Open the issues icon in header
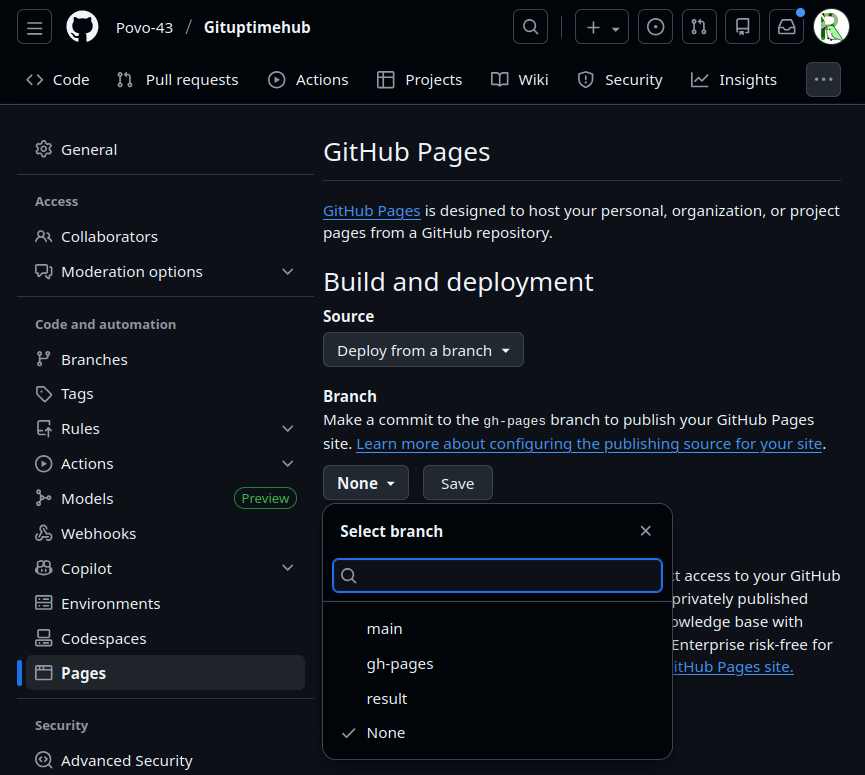 click(x=656, y=27)
